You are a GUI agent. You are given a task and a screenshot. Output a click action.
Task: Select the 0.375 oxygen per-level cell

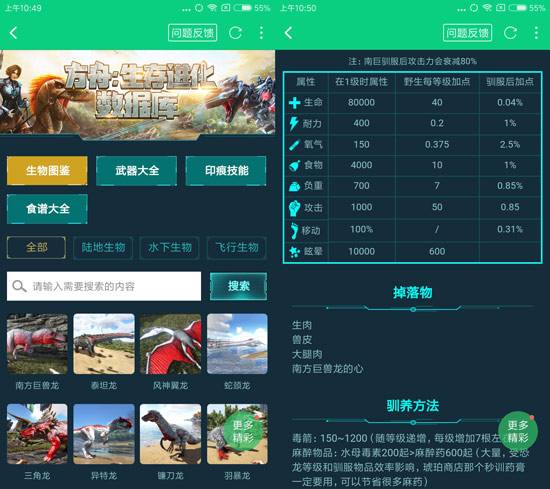(x=437, y=144)
